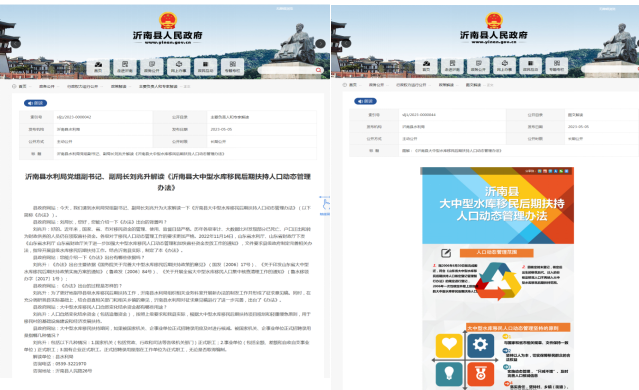Click the previous banner arrow on 专家解读 page
Viewport: 639px width, 390px height.
pos(16,44)
